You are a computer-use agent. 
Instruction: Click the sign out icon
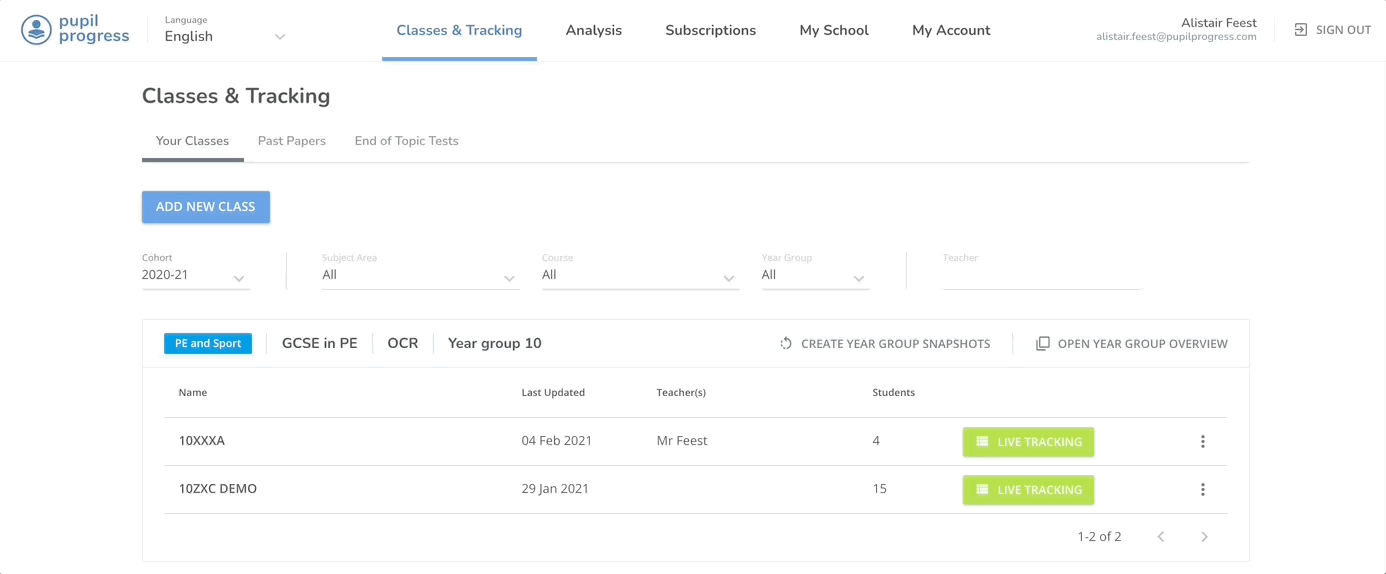[1300, 30]
